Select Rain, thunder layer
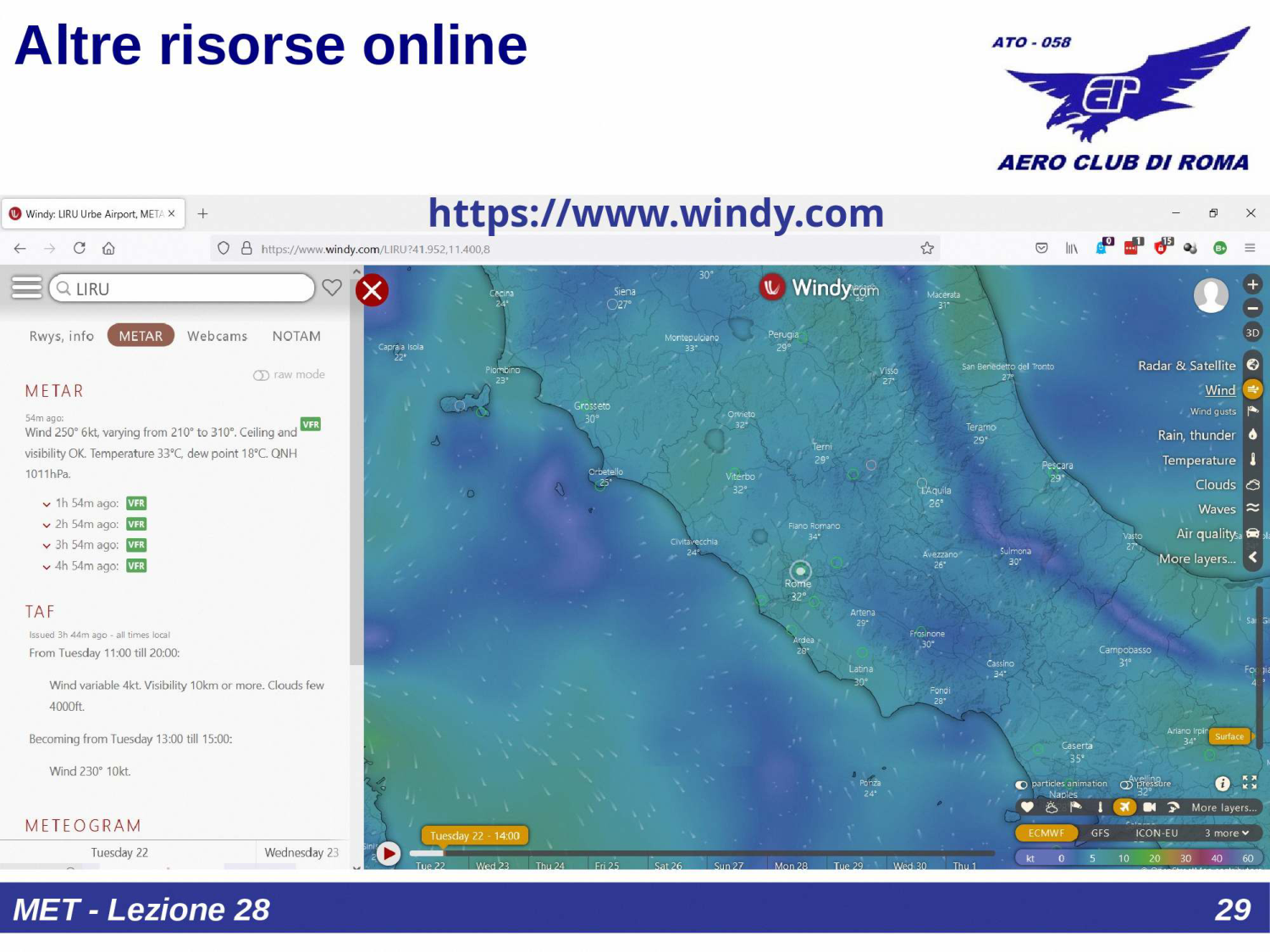This screenshot has height=952, width=1270. coord(1209,435)
